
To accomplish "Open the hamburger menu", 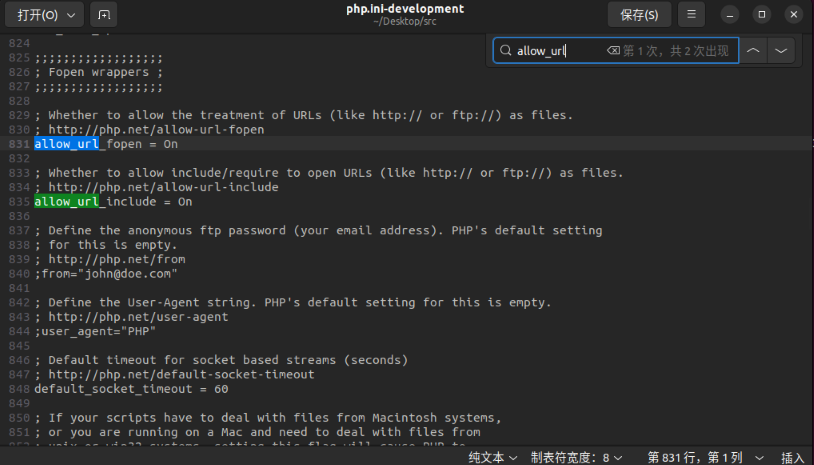I will click(690, 15).
